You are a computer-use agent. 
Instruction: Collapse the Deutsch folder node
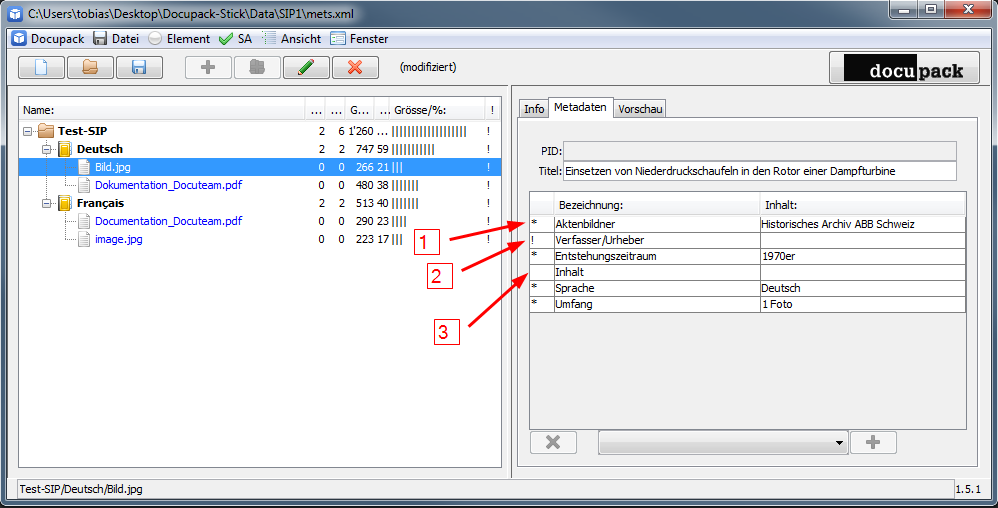46,149
